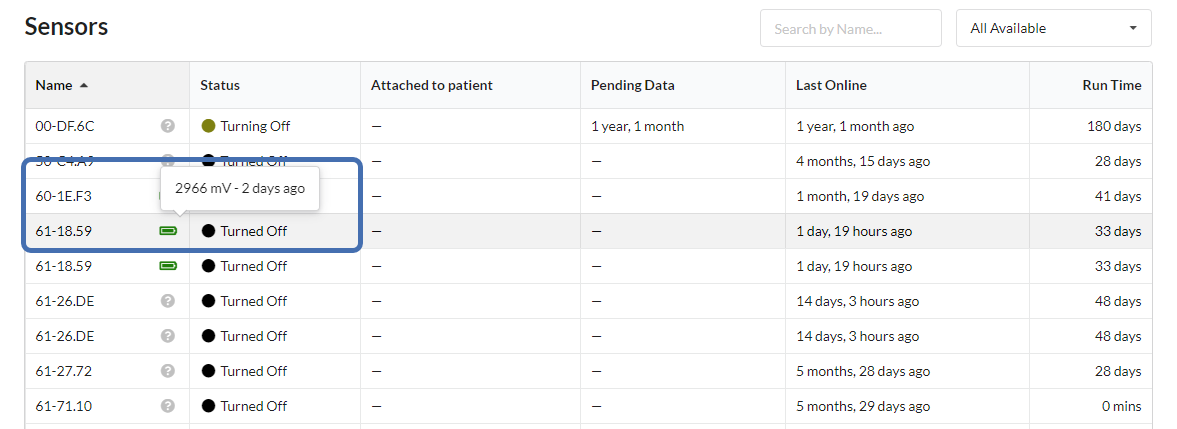The height and width of the screenshot is (429, 1177).
Task: Sort sensors by the Run Time header
Action: click(x=1112, y=86)
